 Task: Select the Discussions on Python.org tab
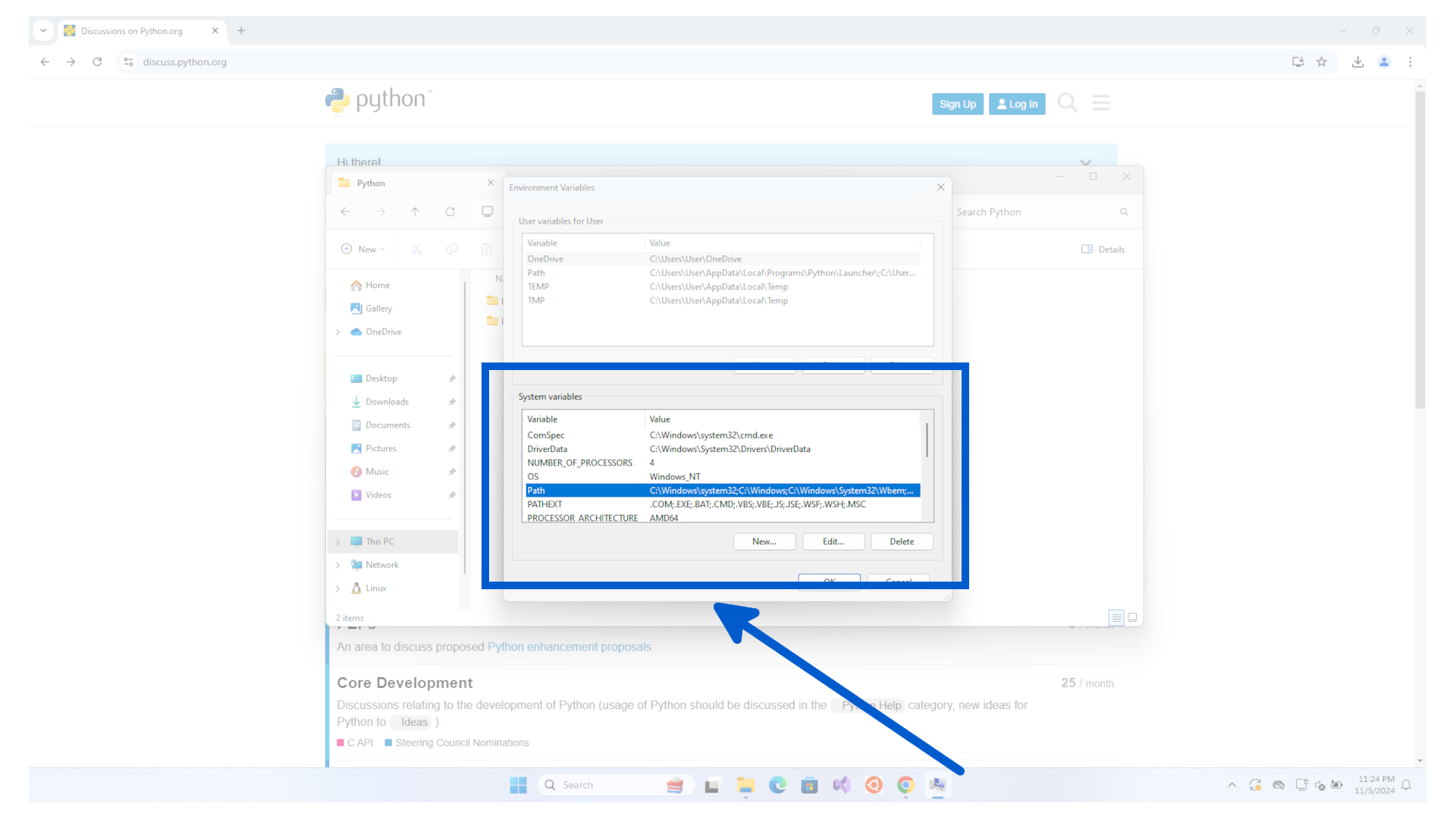coord(132,31)
